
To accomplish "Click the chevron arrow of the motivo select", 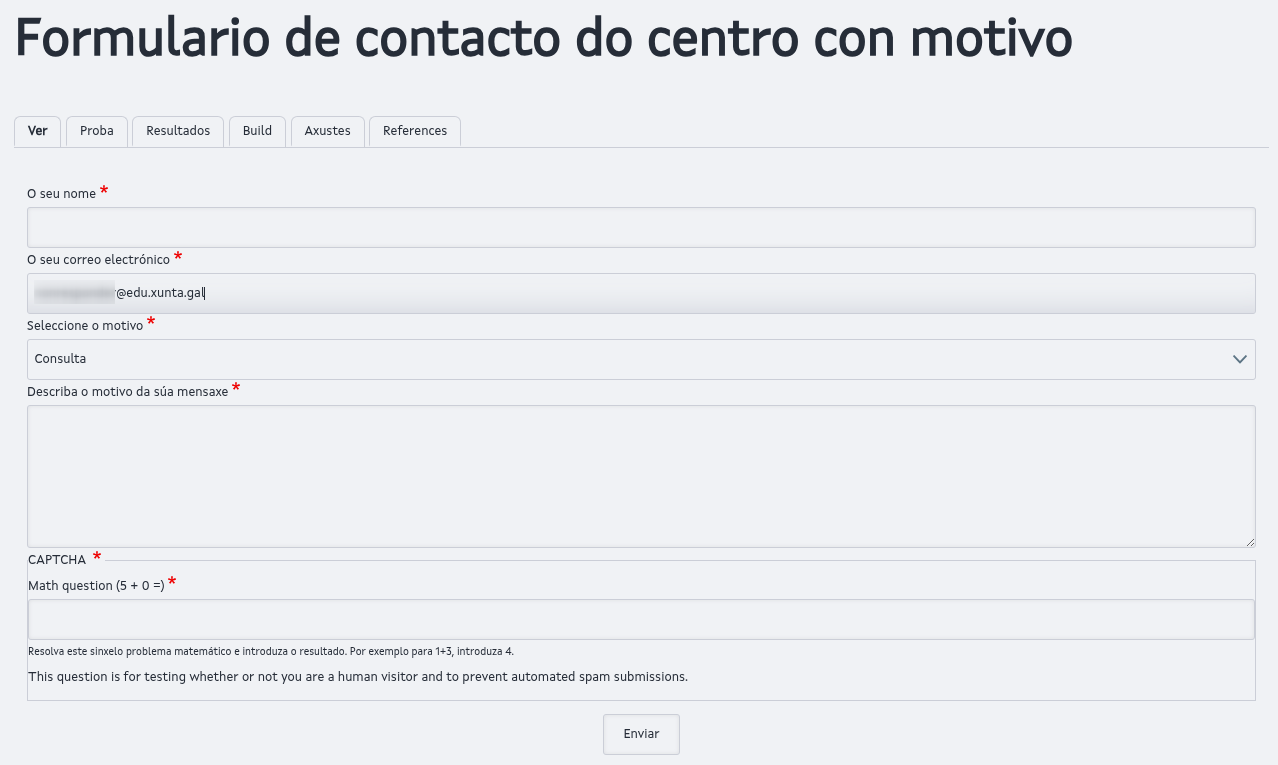I will click(x=1240, y=359).
